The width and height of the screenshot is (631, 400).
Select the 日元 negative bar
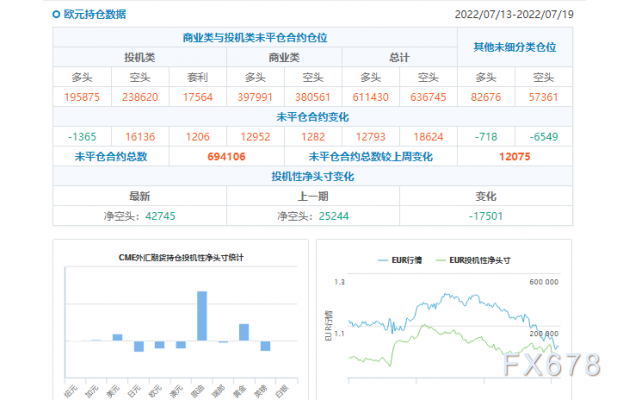pyautogui.click(x=139, y=346)
